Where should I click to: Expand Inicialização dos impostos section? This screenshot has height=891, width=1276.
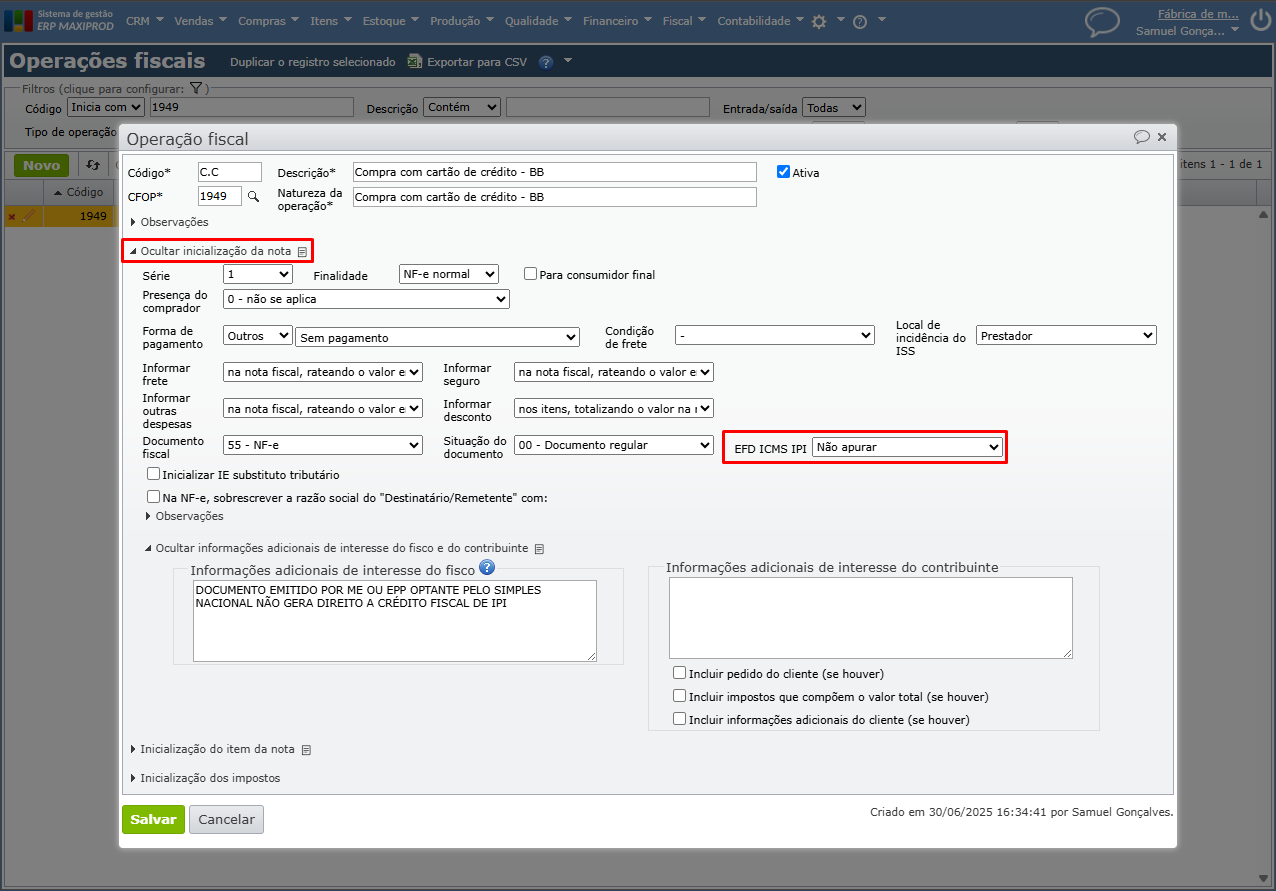(209, 778)
